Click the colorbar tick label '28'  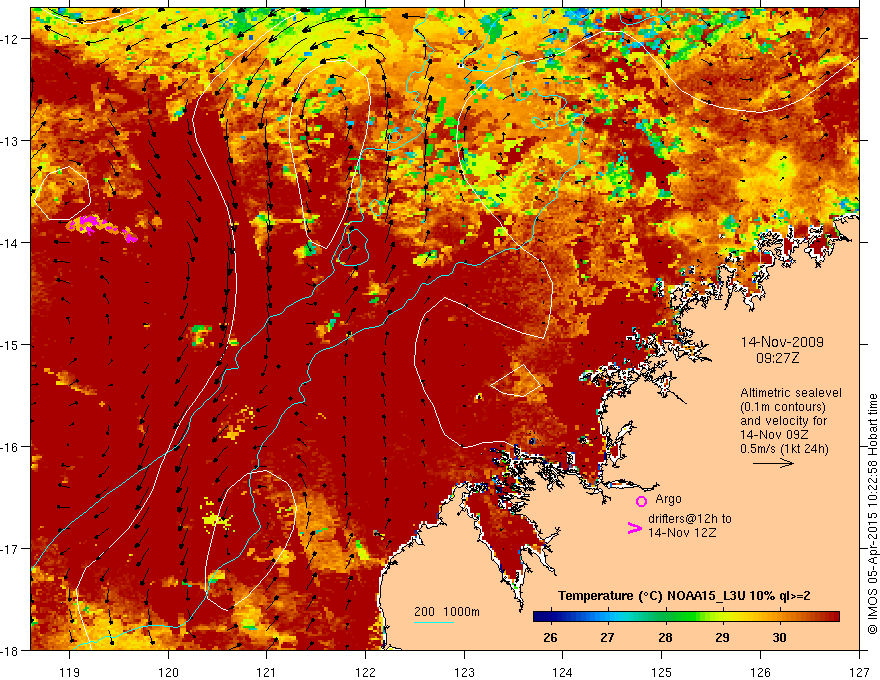[x=665, y=638]
